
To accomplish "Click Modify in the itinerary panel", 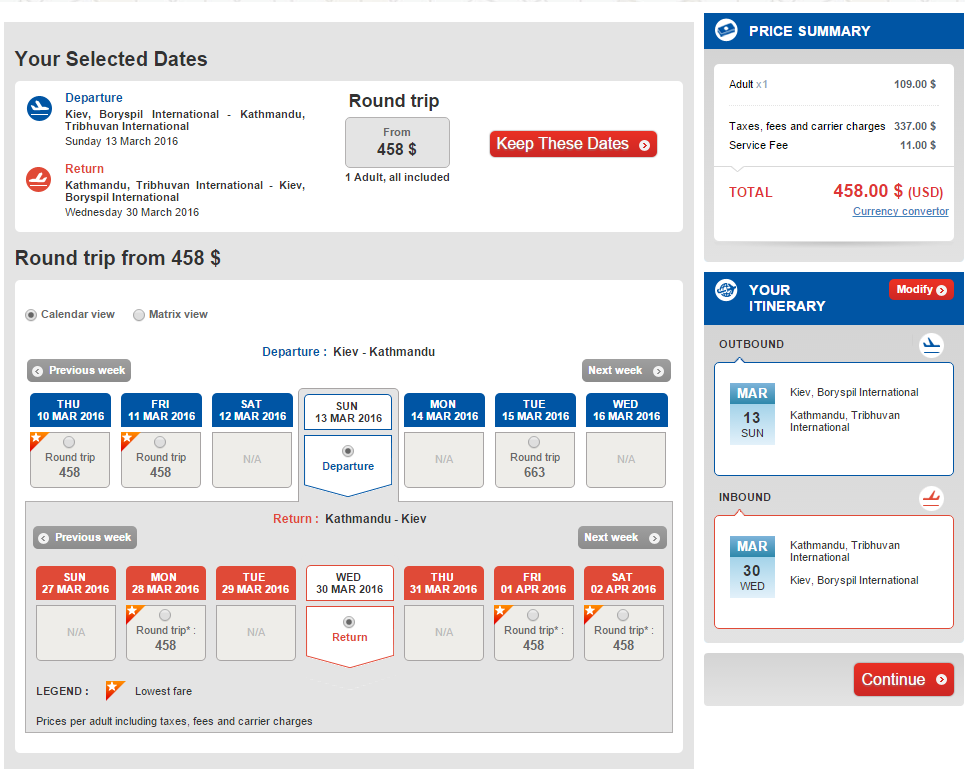I will click(x=921, y=289).
